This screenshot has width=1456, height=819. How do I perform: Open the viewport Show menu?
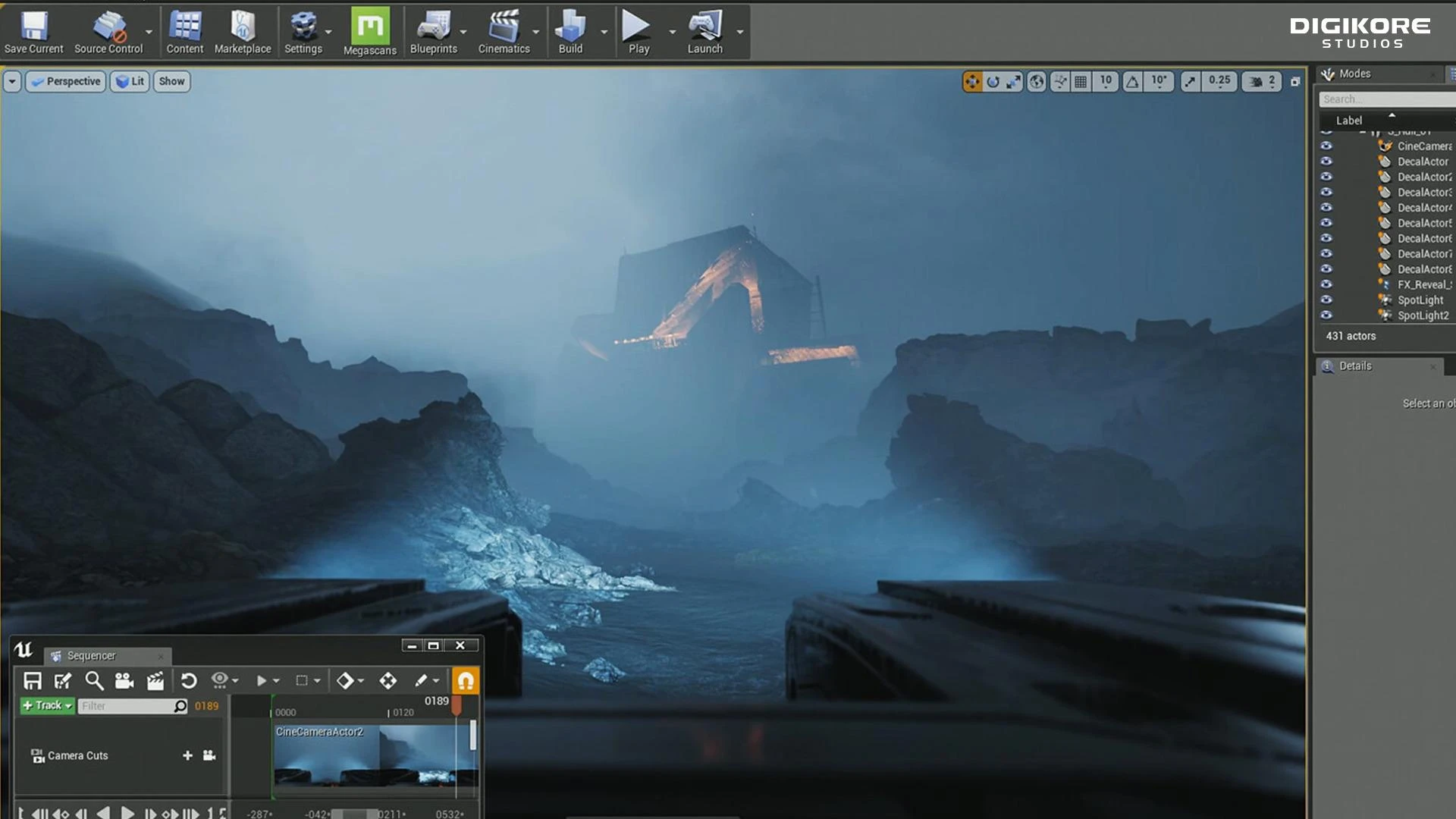[x=171, y=81]
